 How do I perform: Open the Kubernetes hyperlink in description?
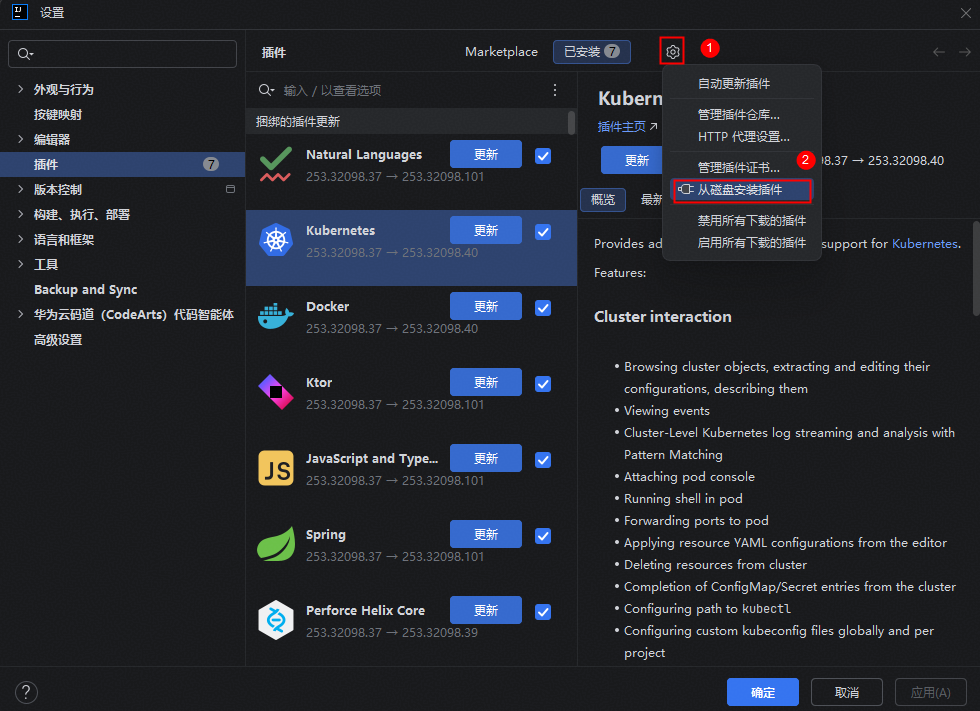pyautogui.click(x=924, y=244)
